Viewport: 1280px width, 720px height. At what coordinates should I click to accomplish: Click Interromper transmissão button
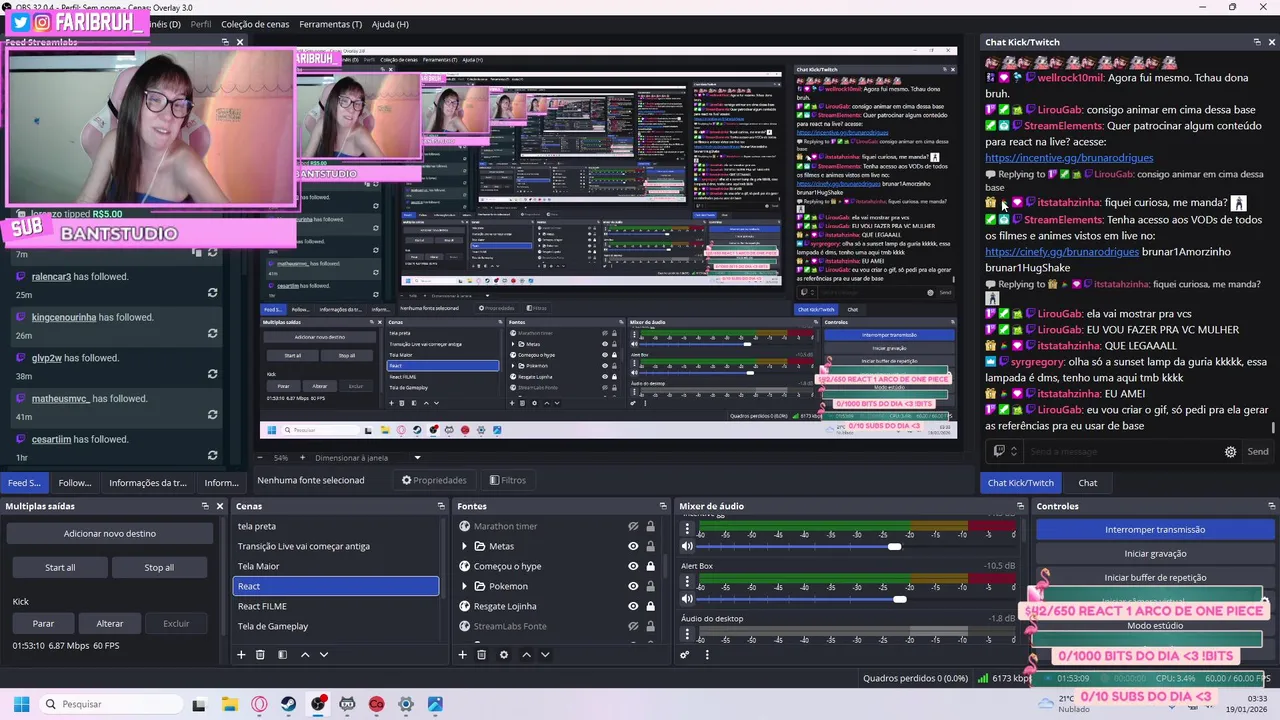tap(1155, 530)
